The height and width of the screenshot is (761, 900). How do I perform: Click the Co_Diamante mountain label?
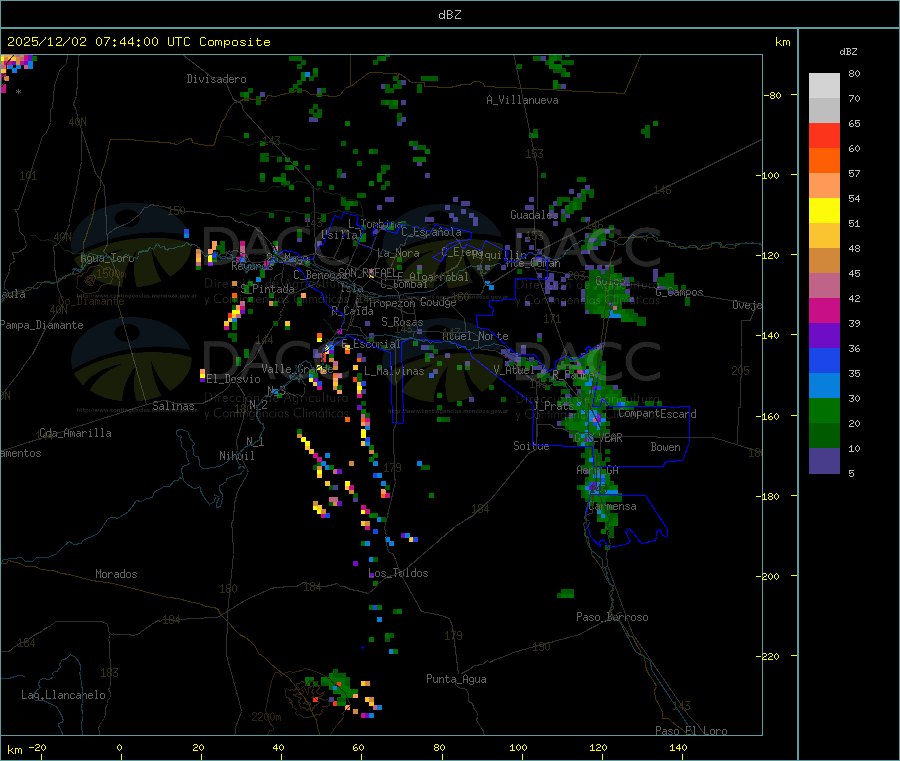tap(91, 301)
